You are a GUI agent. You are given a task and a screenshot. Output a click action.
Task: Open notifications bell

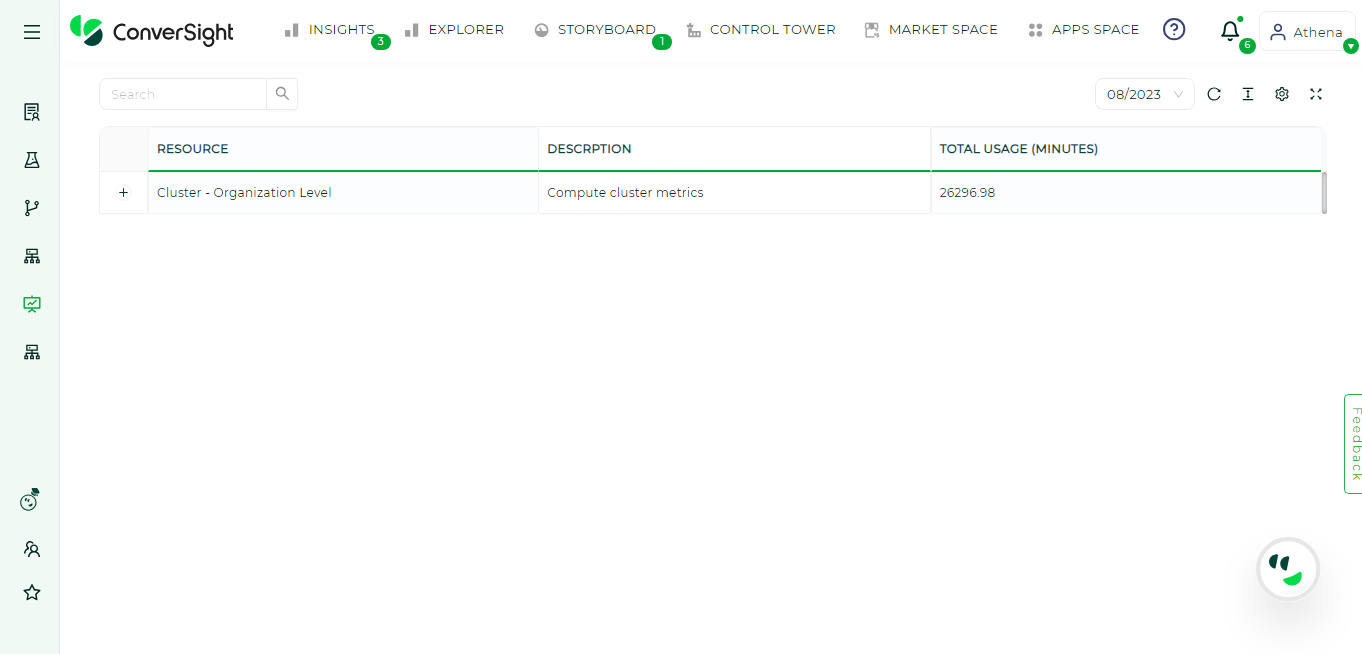coord(1230,31)
